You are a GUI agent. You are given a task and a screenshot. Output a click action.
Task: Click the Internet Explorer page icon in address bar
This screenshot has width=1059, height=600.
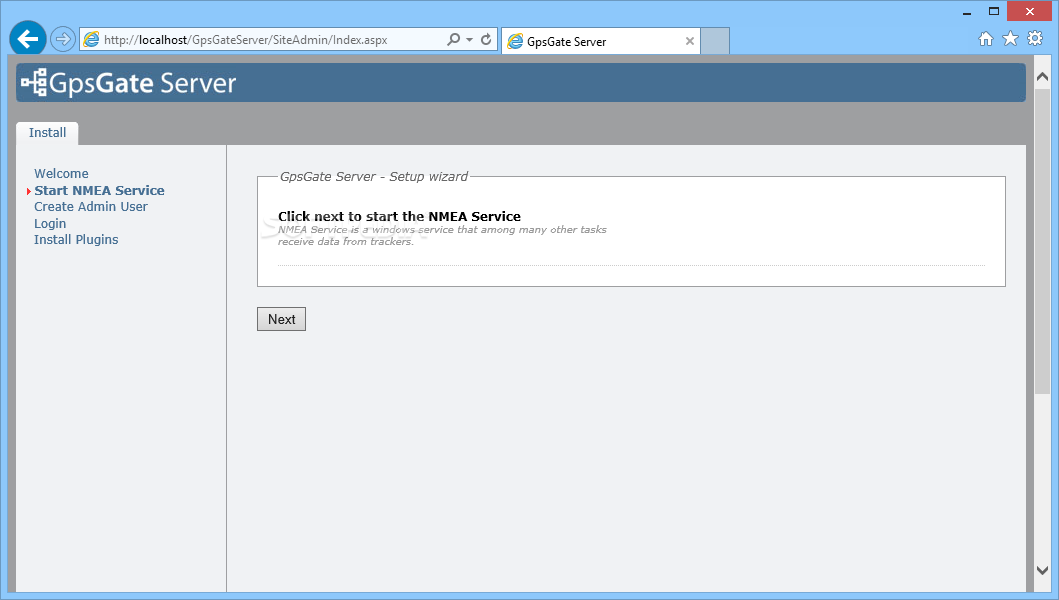tap(91, 39)
